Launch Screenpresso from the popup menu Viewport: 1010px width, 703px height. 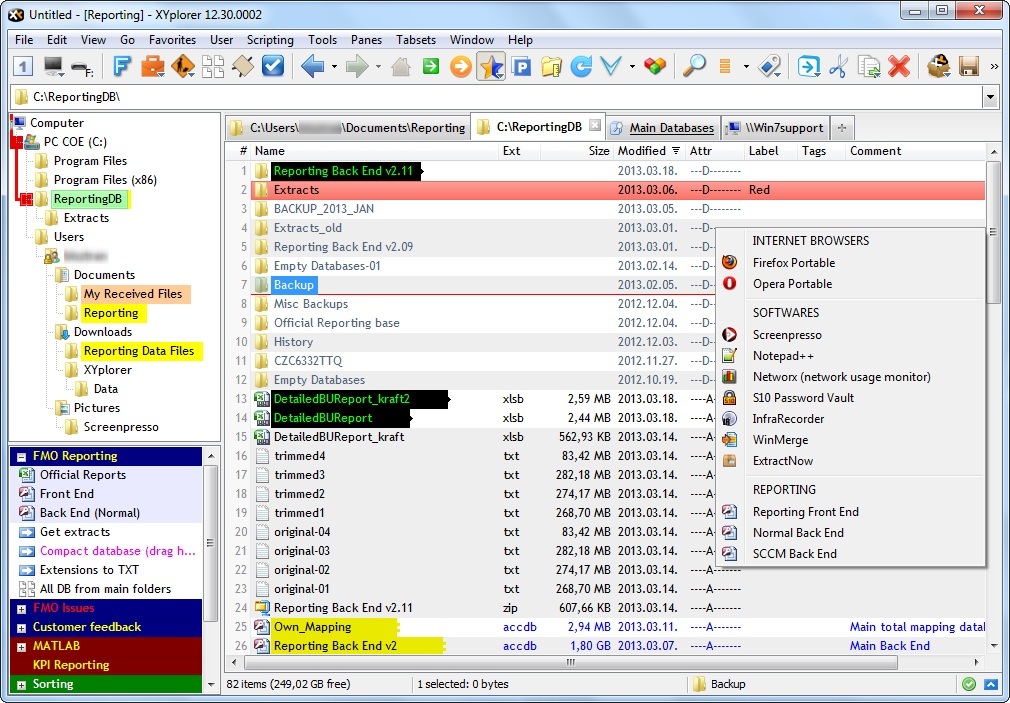pyautogui.click(x=786, y=335)
